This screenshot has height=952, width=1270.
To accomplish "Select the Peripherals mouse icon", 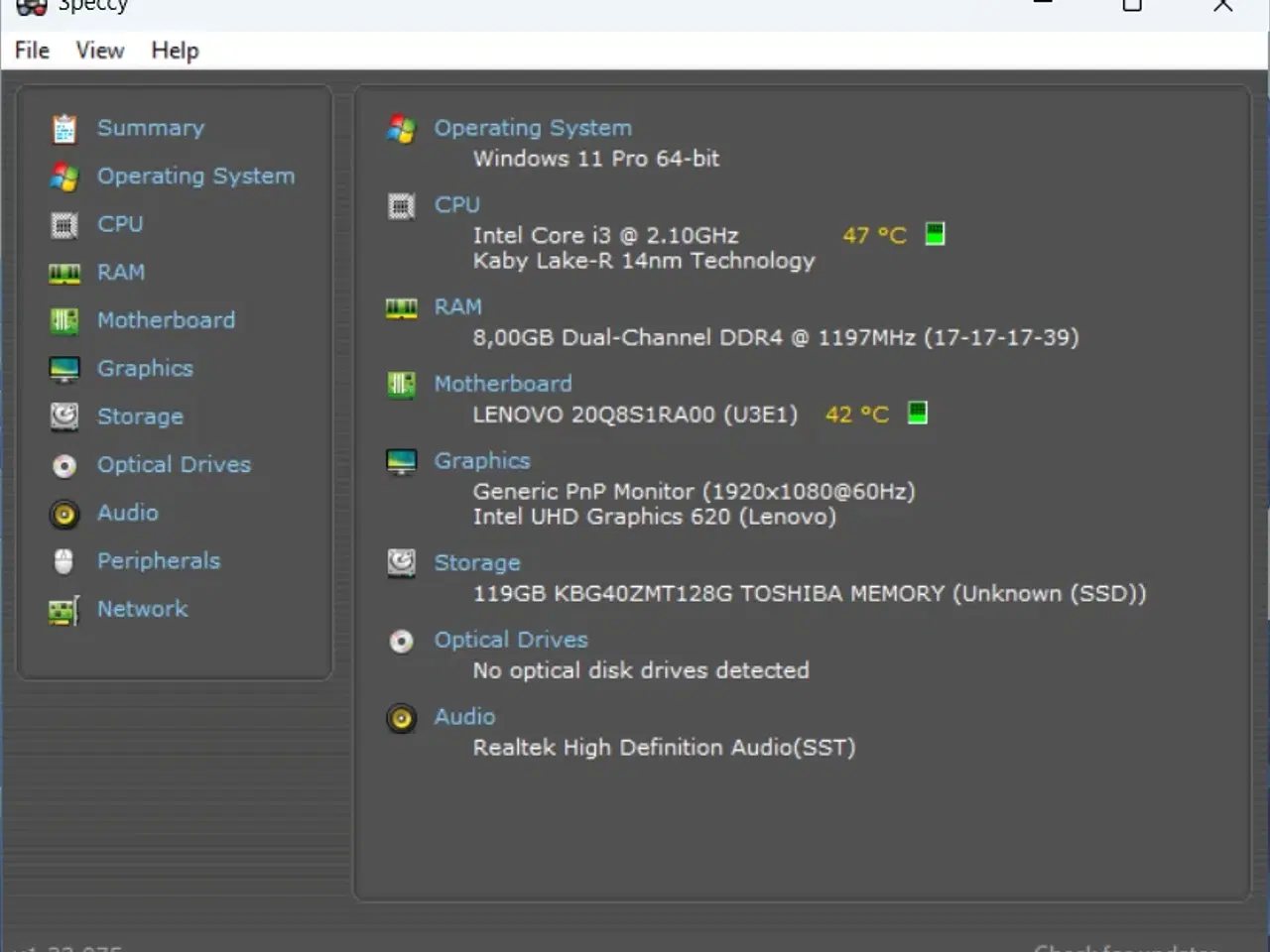I will click(x=63, y=561).
